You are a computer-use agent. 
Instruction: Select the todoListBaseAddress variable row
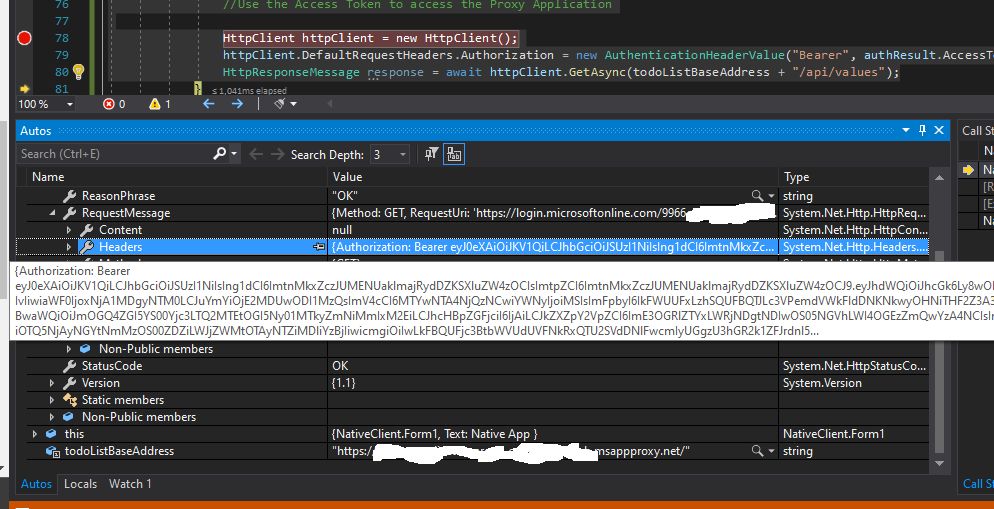pyautogui.click(x=472, y=451)
